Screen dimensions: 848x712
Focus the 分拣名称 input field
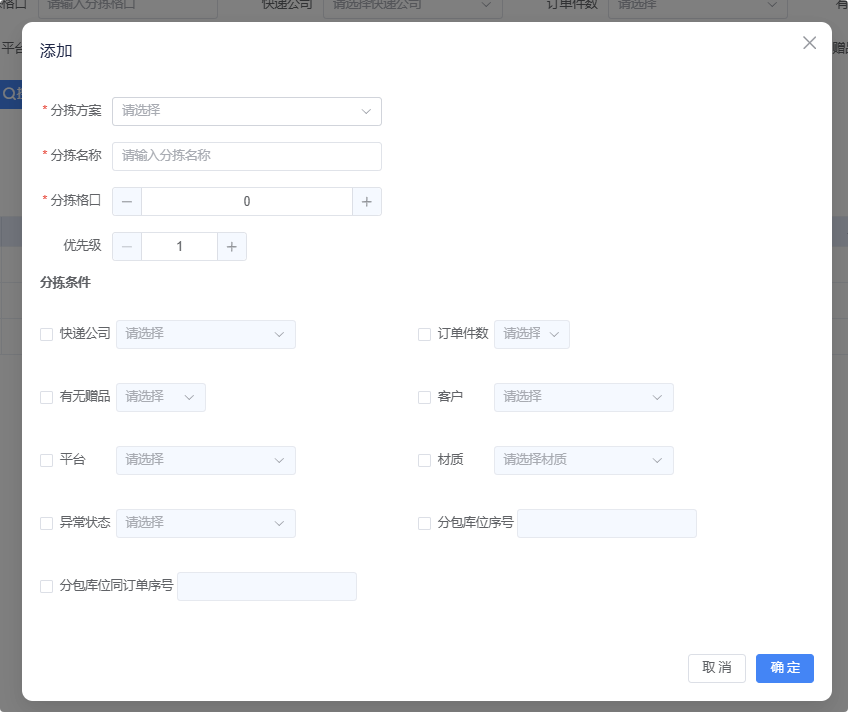[x=247, y=156]
